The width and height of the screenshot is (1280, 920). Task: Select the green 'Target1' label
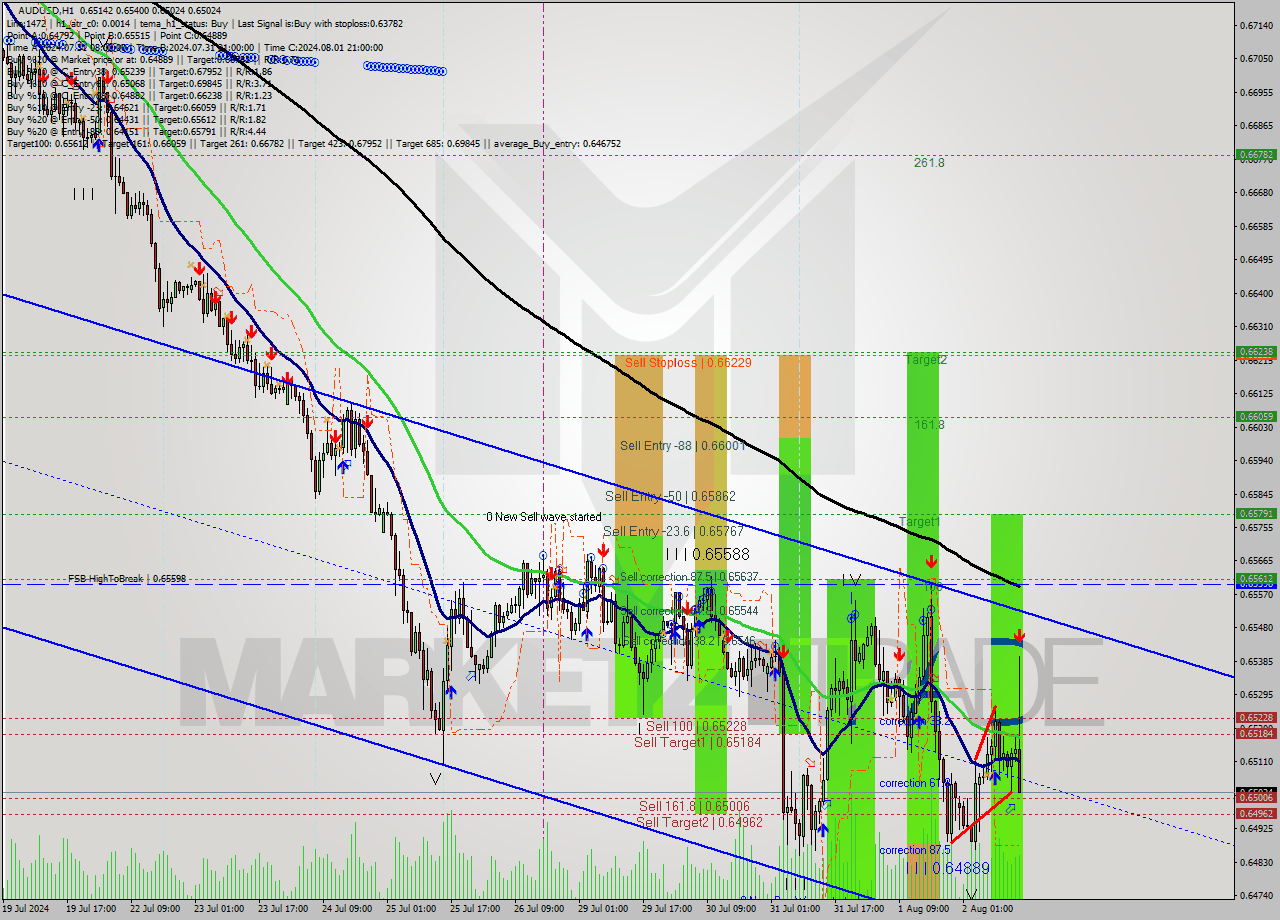click(x=919, y=522)
